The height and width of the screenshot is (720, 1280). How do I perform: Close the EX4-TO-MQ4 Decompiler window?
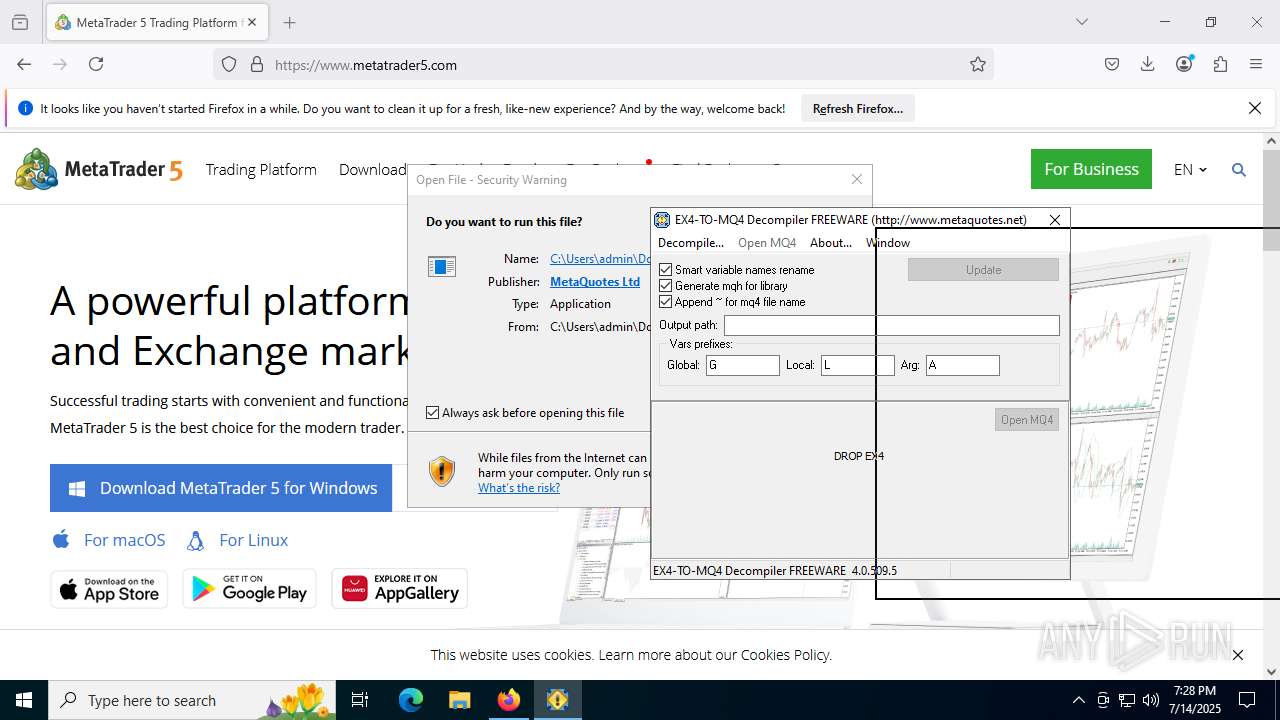coord(1055,220)
